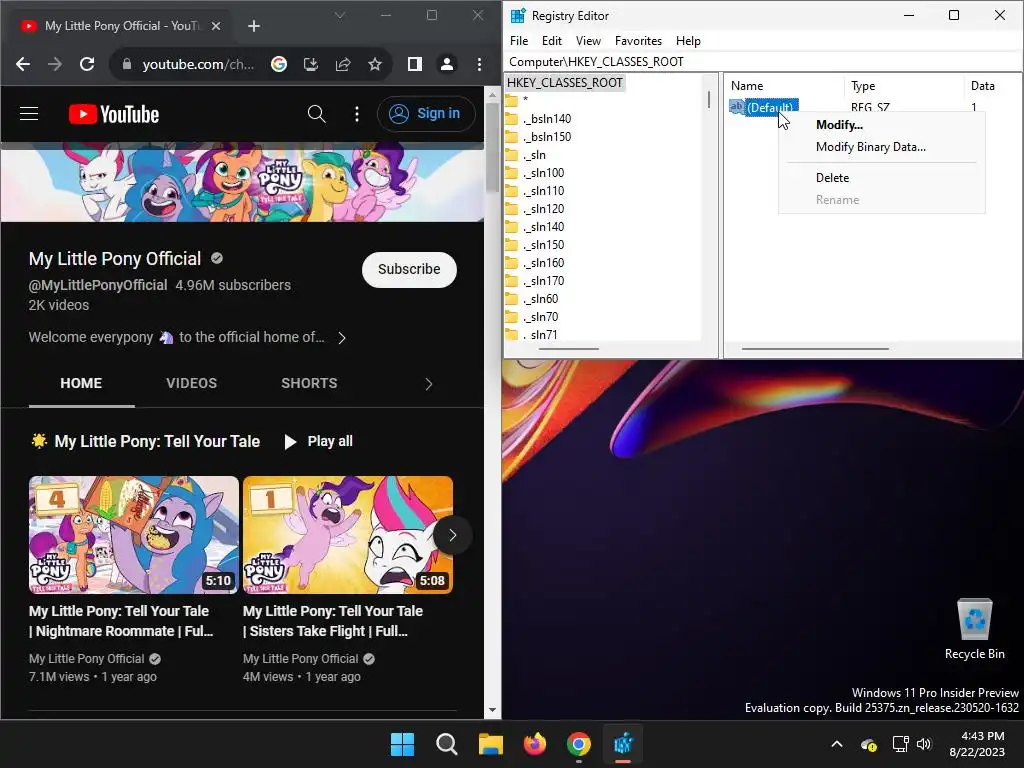Select the ._sln170 registry key
The image size is (1024, 768).
click(543, 281)
